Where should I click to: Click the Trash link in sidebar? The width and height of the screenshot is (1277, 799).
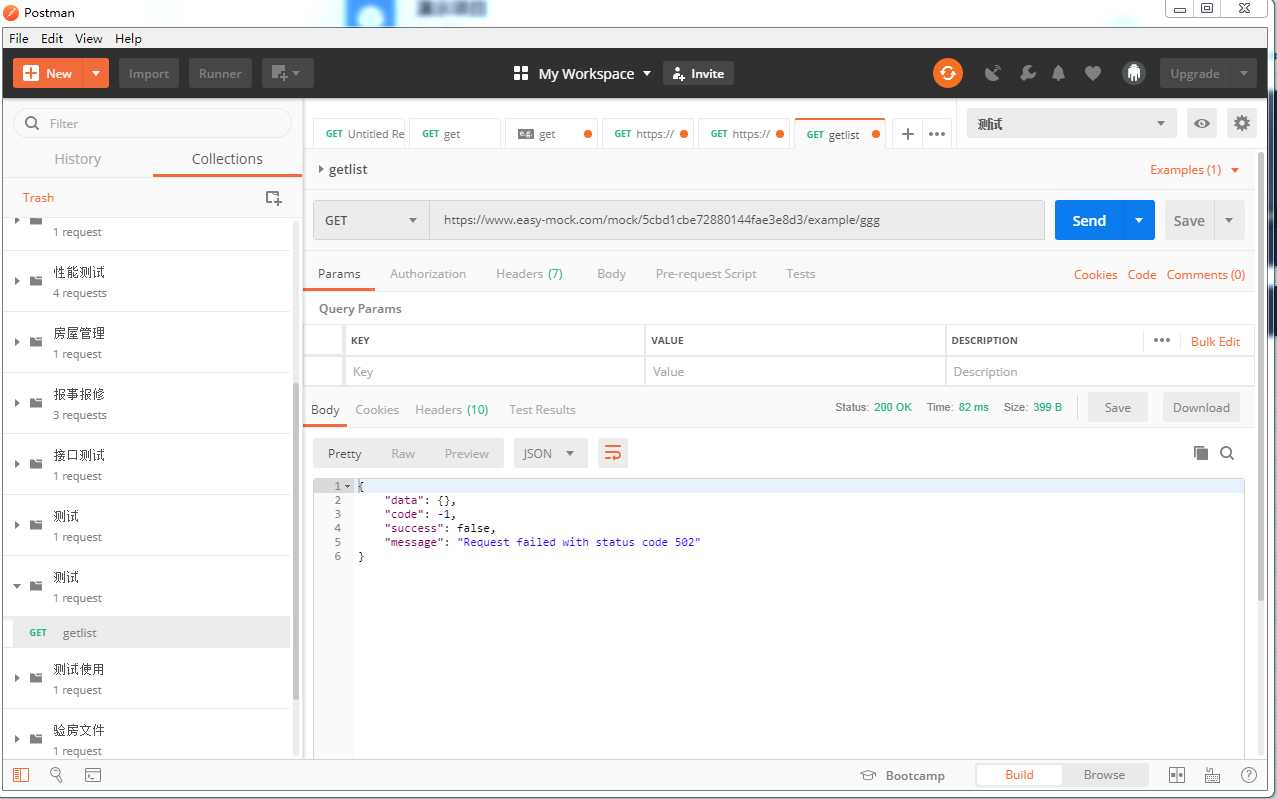coord(38,197)
